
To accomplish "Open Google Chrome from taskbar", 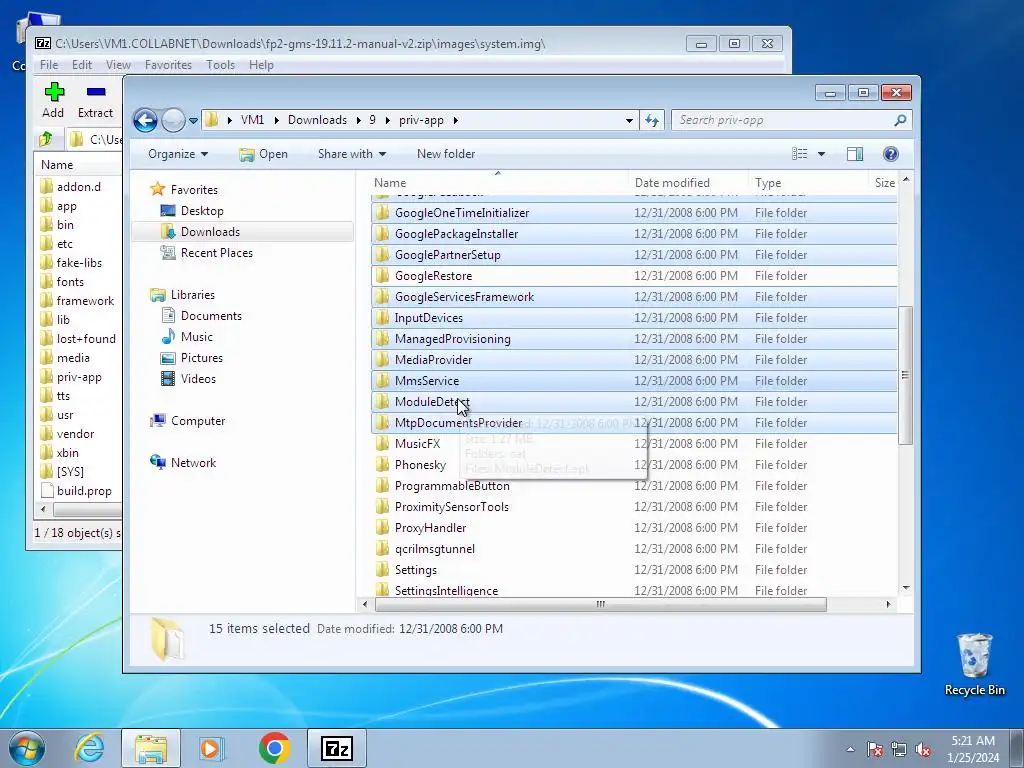I will (x=274, y=748).
